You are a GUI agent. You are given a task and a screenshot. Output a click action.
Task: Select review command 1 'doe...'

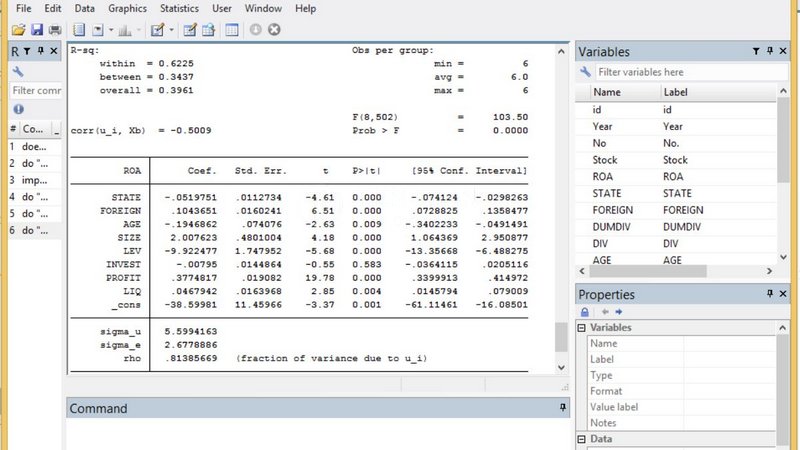pos(35,146)
